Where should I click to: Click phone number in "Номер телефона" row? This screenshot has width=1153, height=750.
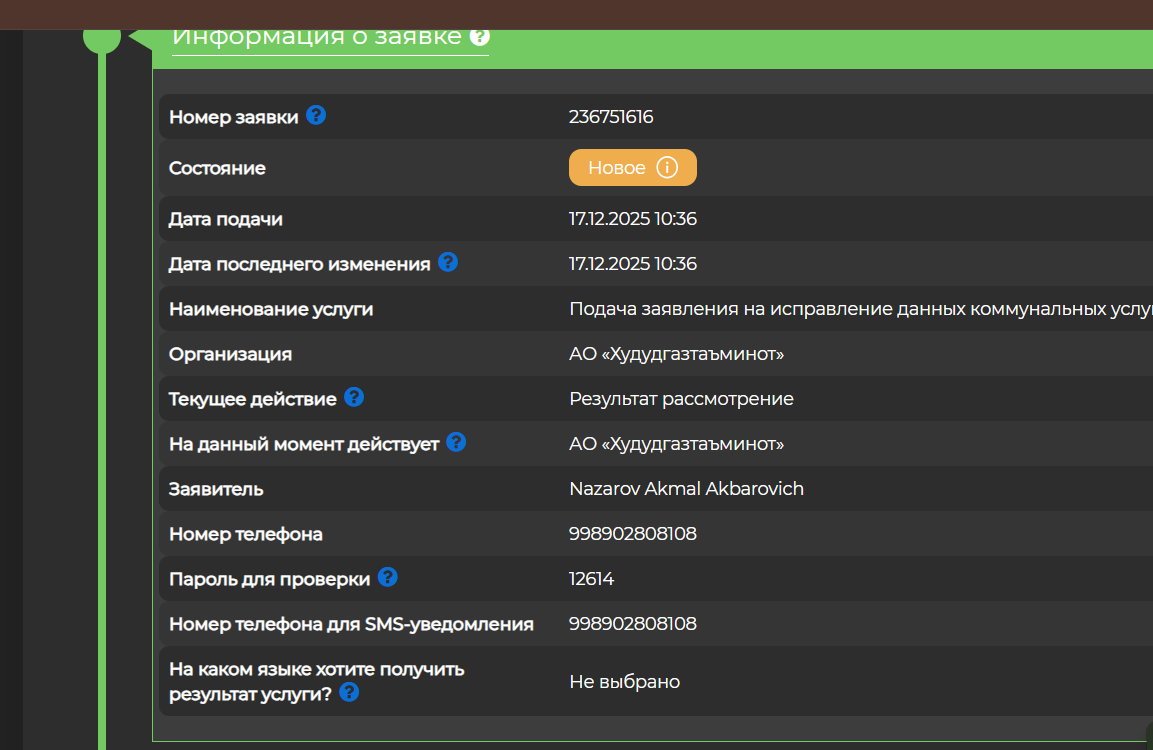632,534
